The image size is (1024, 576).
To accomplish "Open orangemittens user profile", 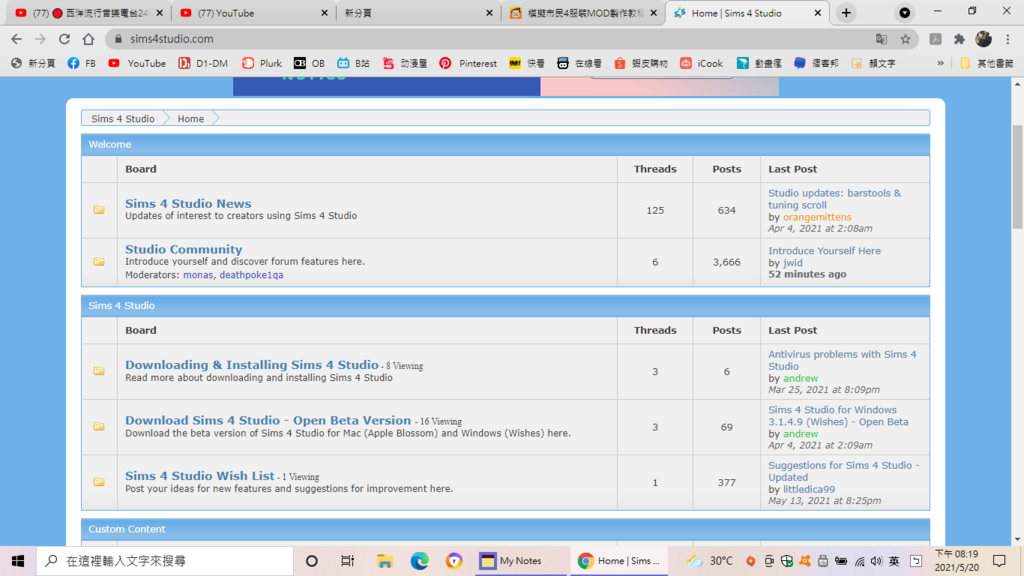I will pos(817,217).
